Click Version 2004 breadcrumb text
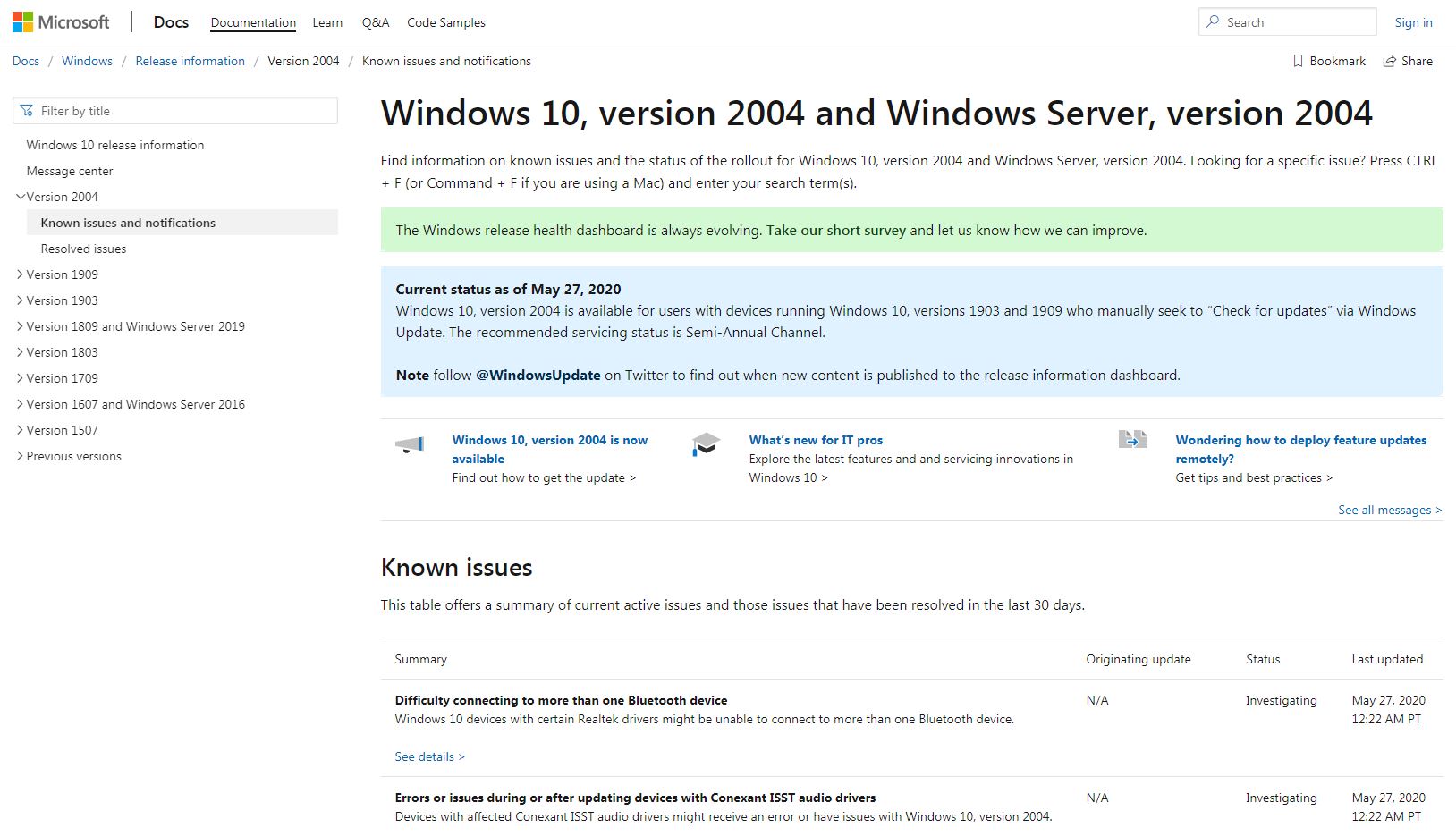 click(x=303, y=61)
